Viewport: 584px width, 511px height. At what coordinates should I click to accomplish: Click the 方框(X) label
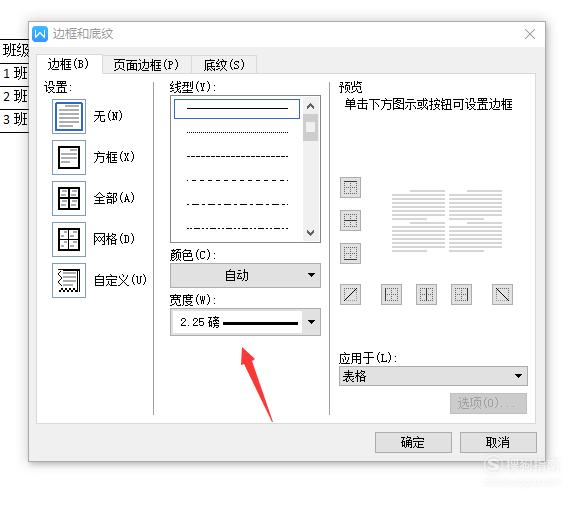114,157
